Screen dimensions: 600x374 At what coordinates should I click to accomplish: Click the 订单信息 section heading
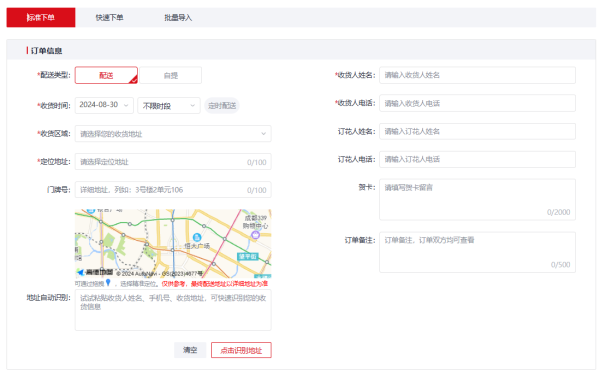[x=46, y=51]
